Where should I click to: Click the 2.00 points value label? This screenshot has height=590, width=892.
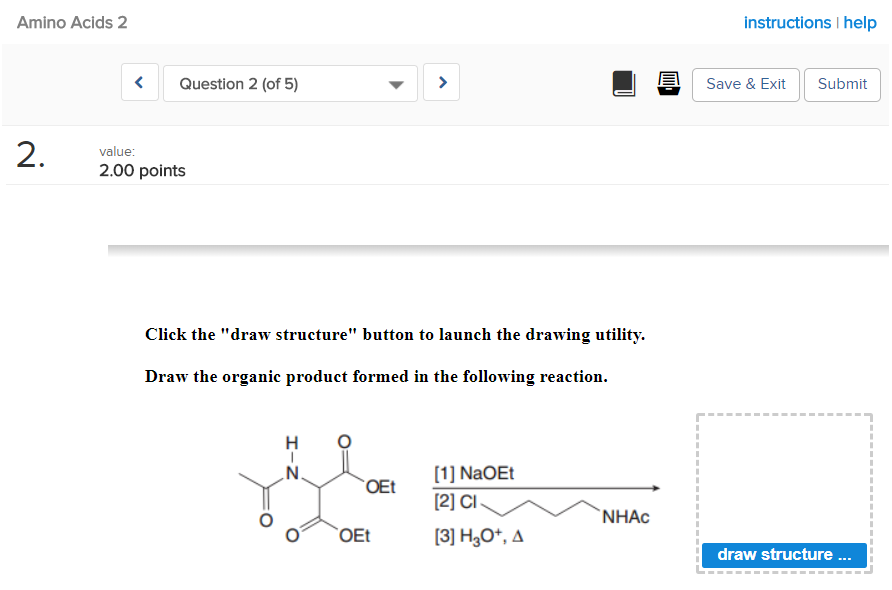[x=141, y=170]
